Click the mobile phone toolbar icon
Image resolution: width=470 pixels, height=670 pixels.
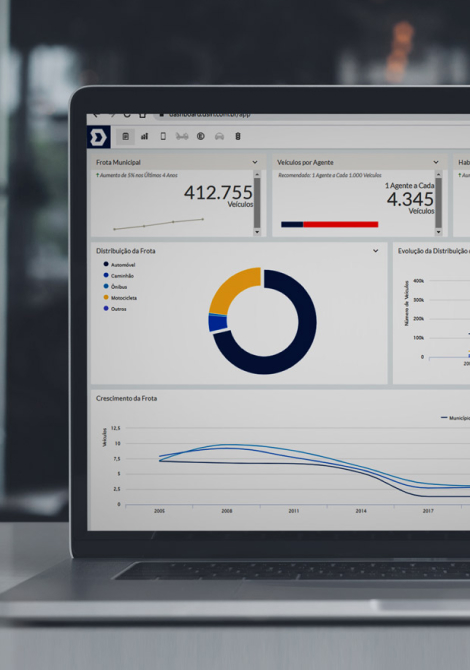163,136
